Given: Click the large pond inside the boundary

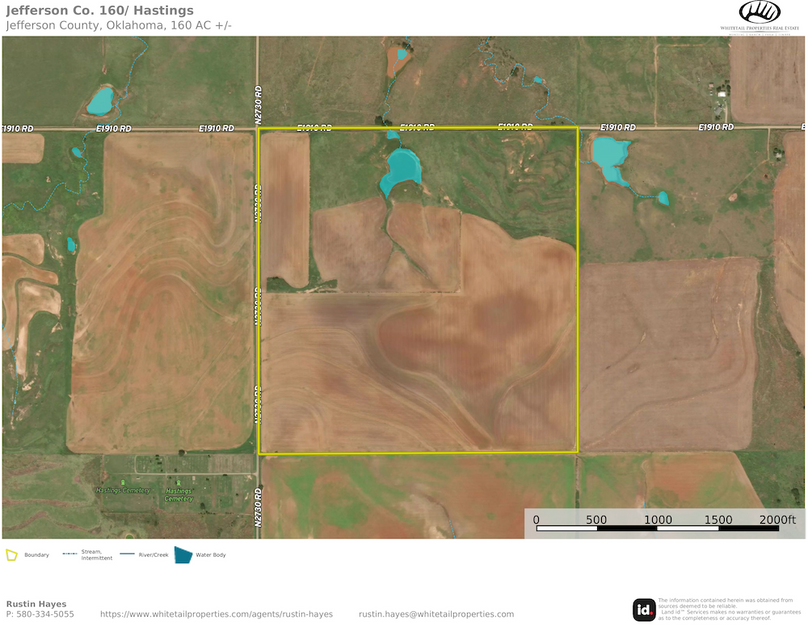Looking at the screenshot, I should tap(401, 170).
